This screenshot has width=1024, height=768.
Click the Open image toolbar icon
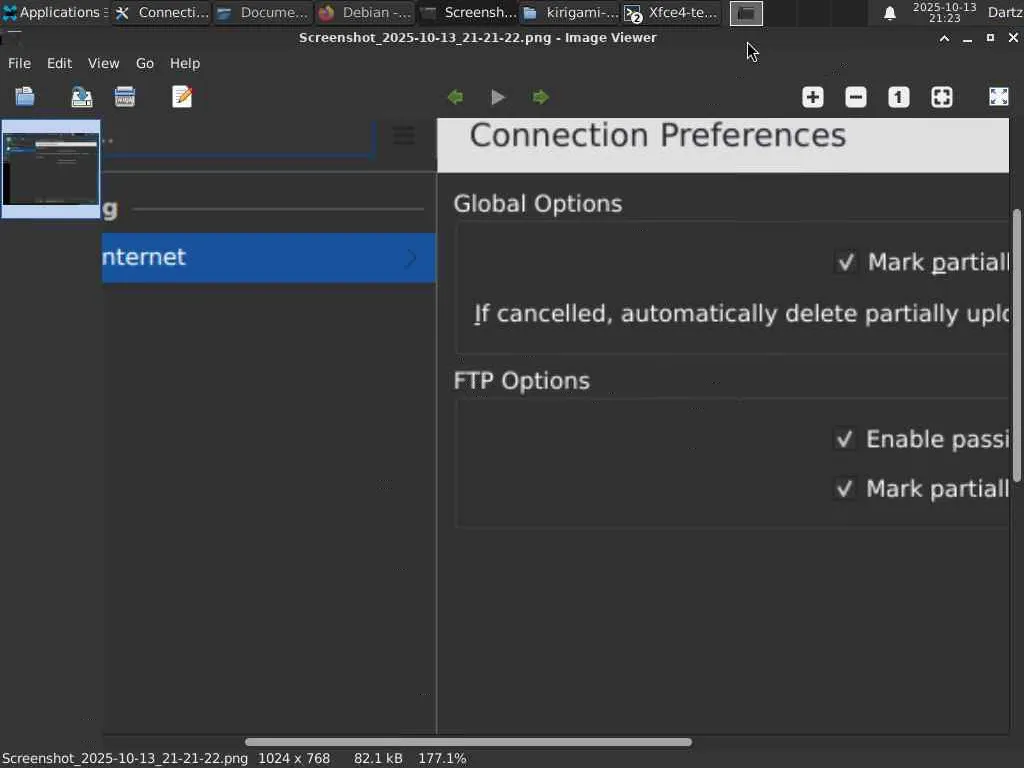click(x=25, y=97)
